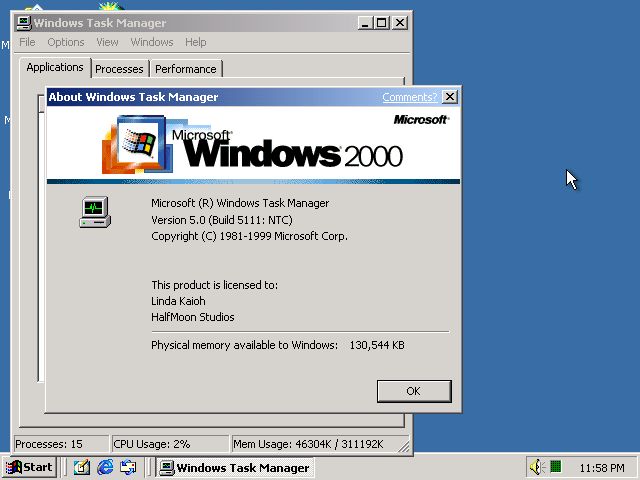Image resolution: width=640 pixels, height=480 pixels.
Task: Open the Help menu in Task Manager
Action: coord(196,42)
